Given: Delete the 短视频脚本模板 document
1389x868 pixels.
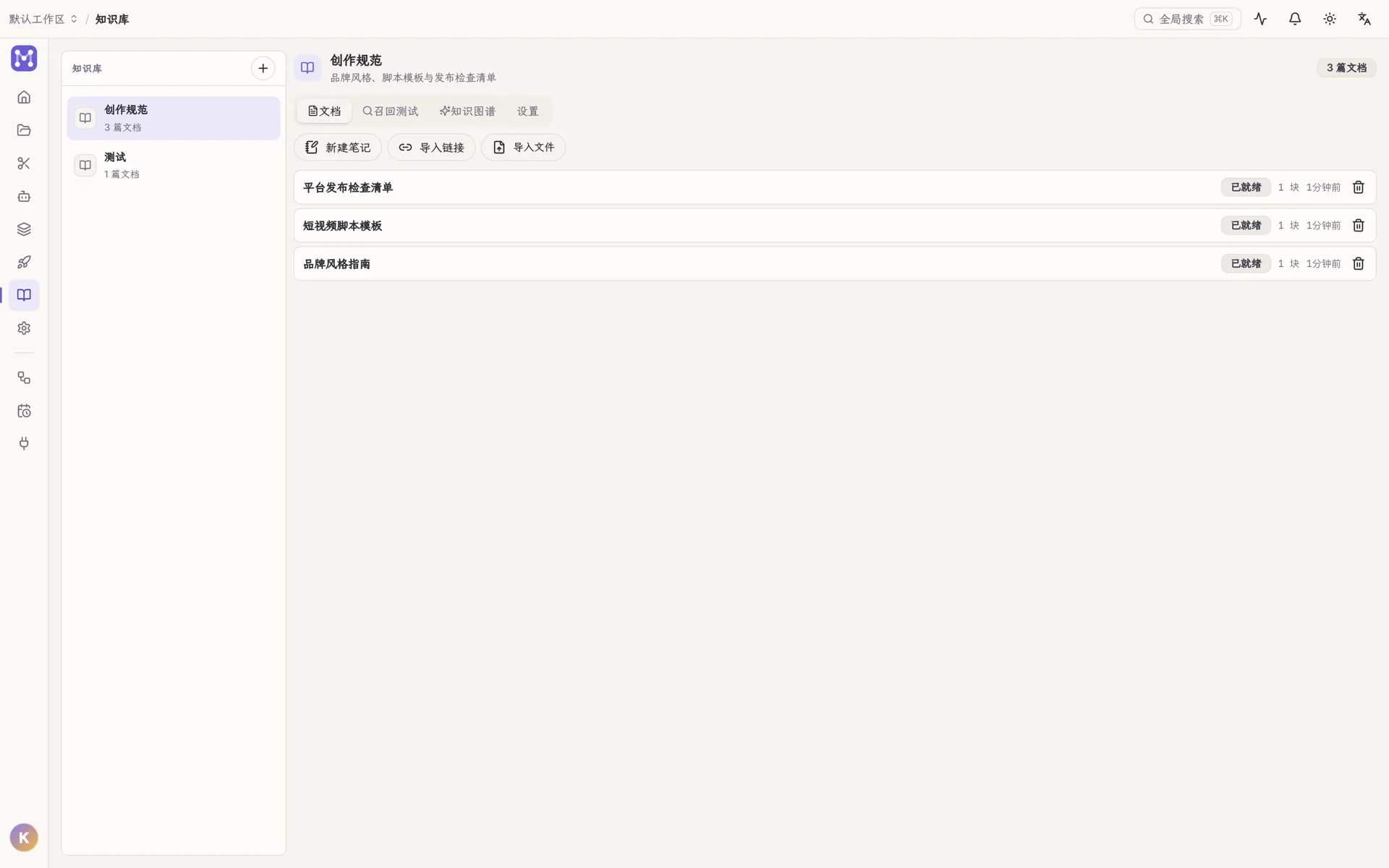Looking at the screenshot, I should click(x=1359, y=226).
